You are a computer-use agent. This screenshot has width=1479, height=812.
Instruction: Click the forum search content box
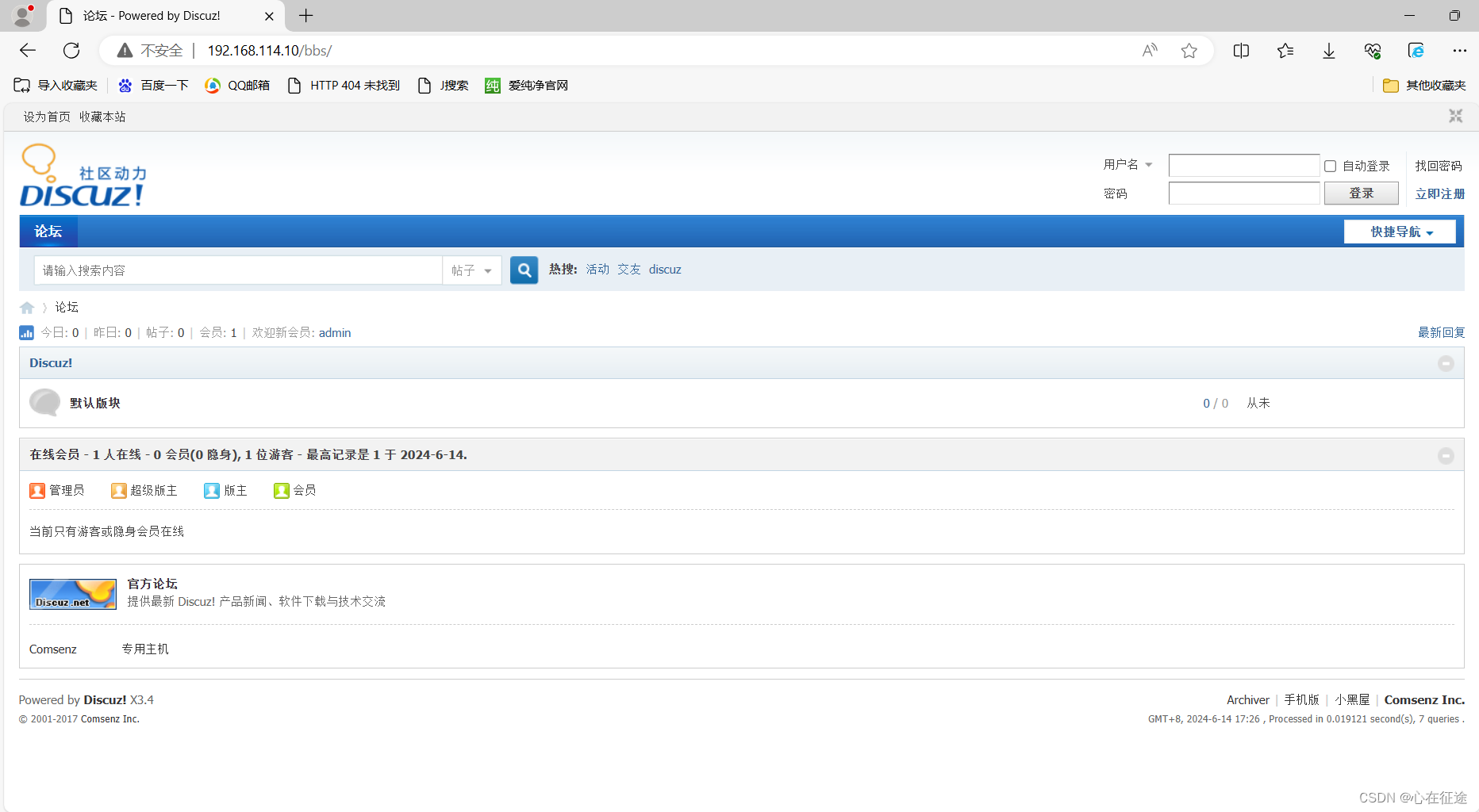point(238,270)
